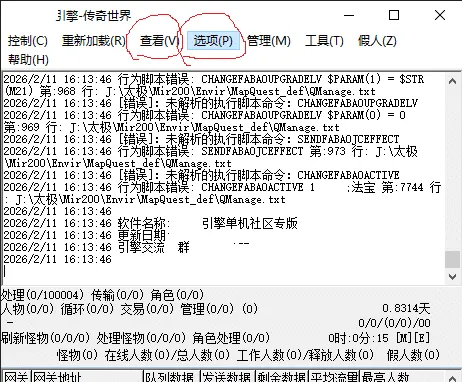462x382 pixels.
Task: Click the 循环(0/0) status text
Action: [x=87, y=309]
